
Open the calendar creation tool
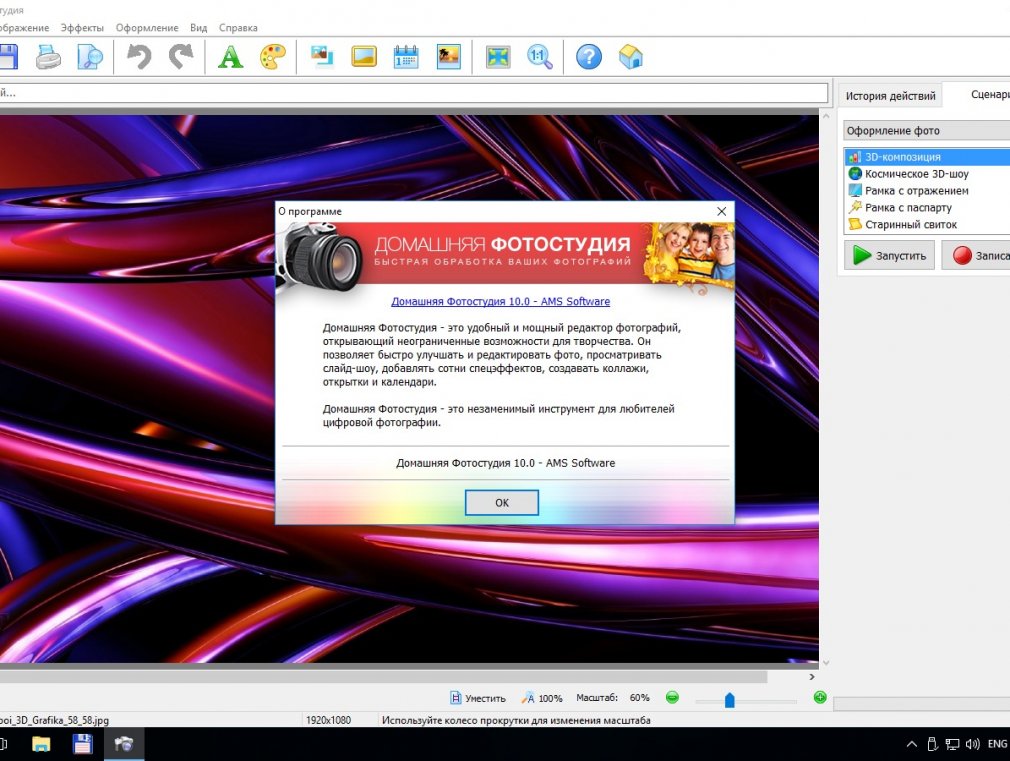click(x=406, y=57)
